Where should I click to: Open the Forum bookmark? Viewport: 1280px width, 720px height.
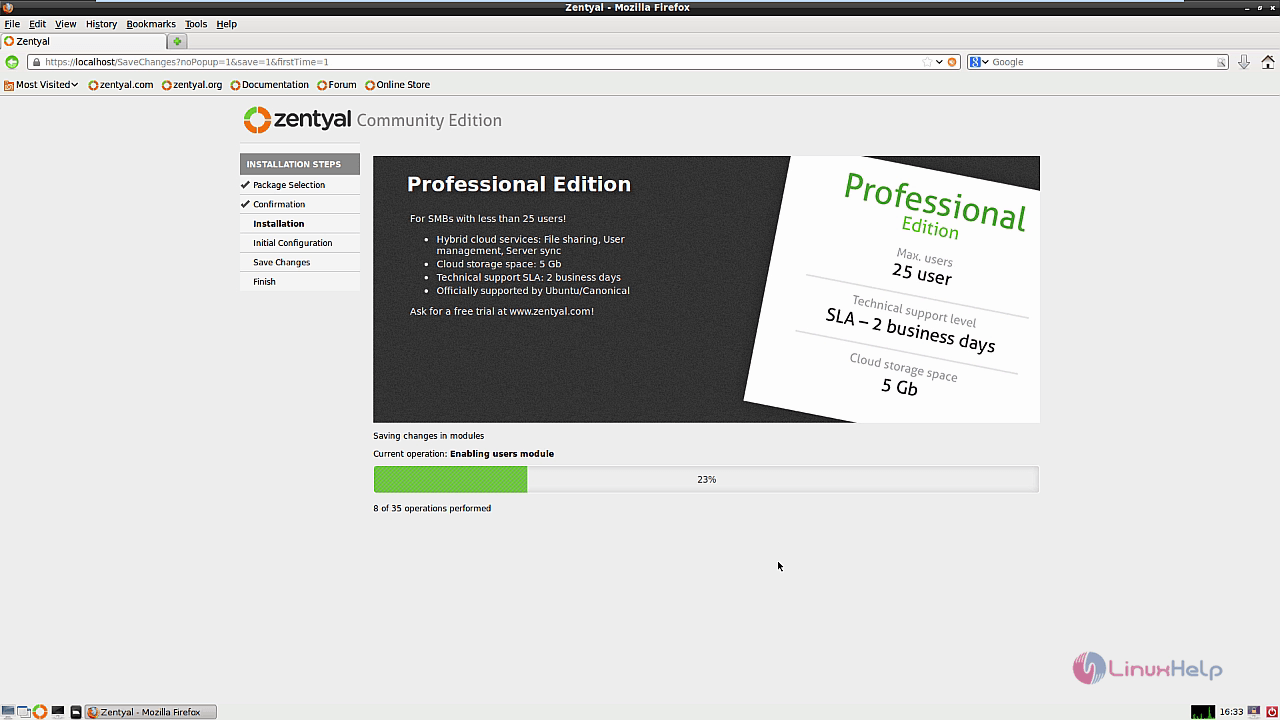pos(337,85)
